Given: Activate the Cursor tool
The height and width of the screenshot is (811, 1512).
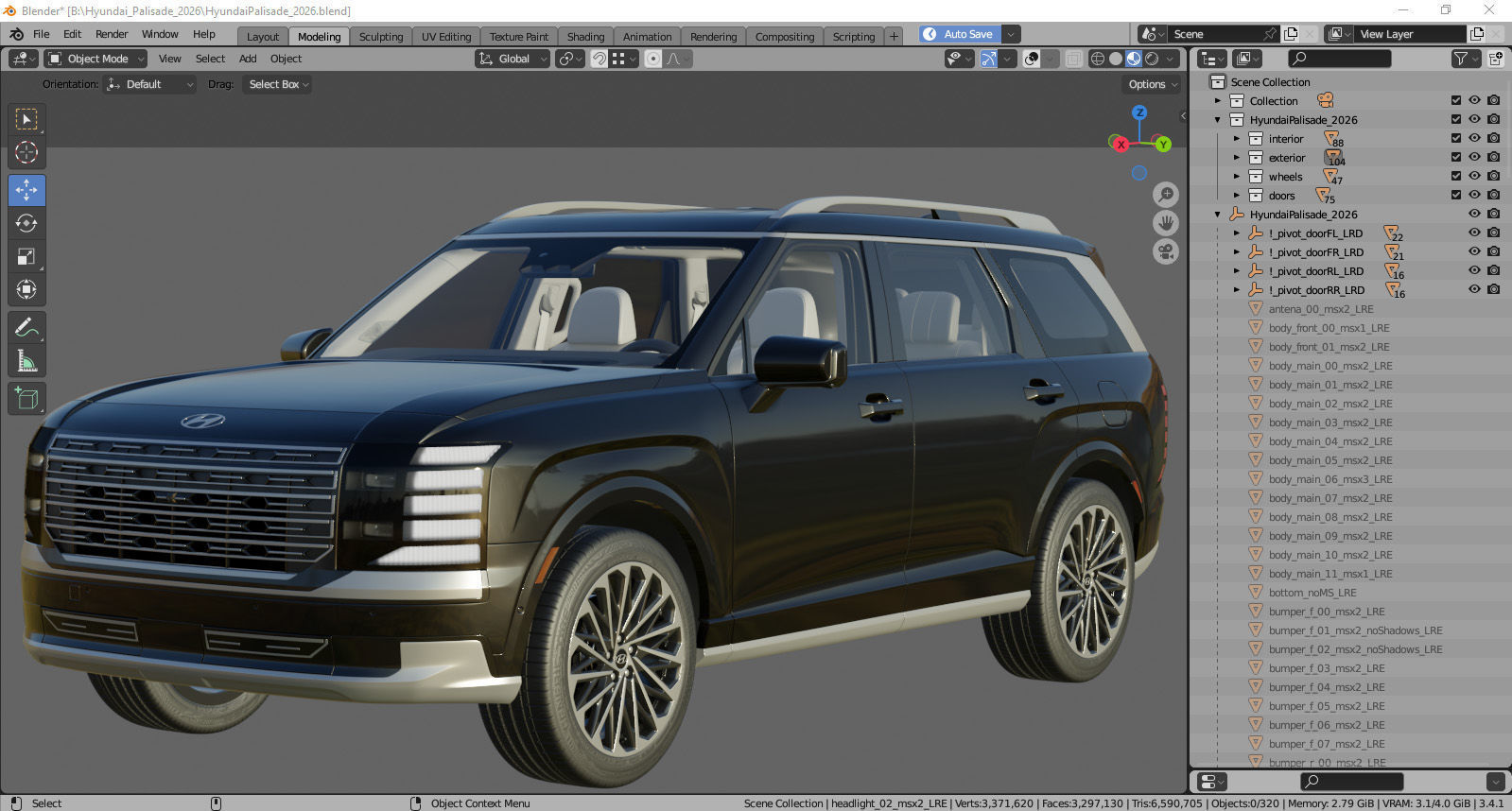Looking at the screenshot, I should 26,152.
